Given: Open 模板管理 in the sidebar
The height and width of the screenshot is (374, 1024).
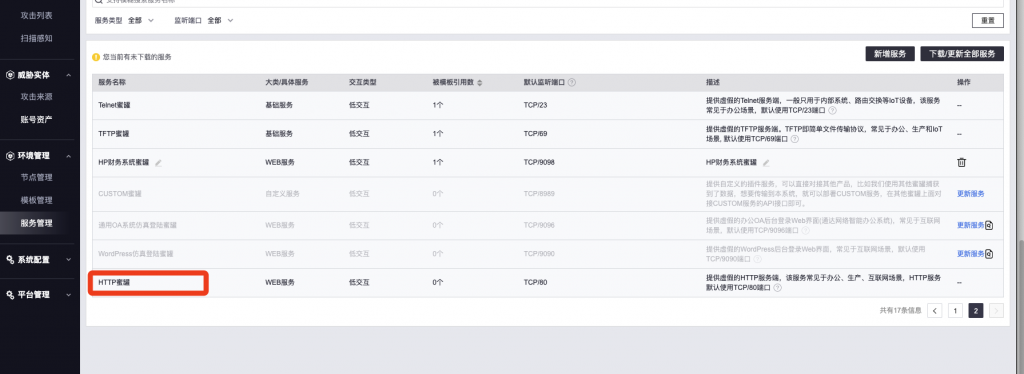Looking at the screenshot, I should click(37, 200).
